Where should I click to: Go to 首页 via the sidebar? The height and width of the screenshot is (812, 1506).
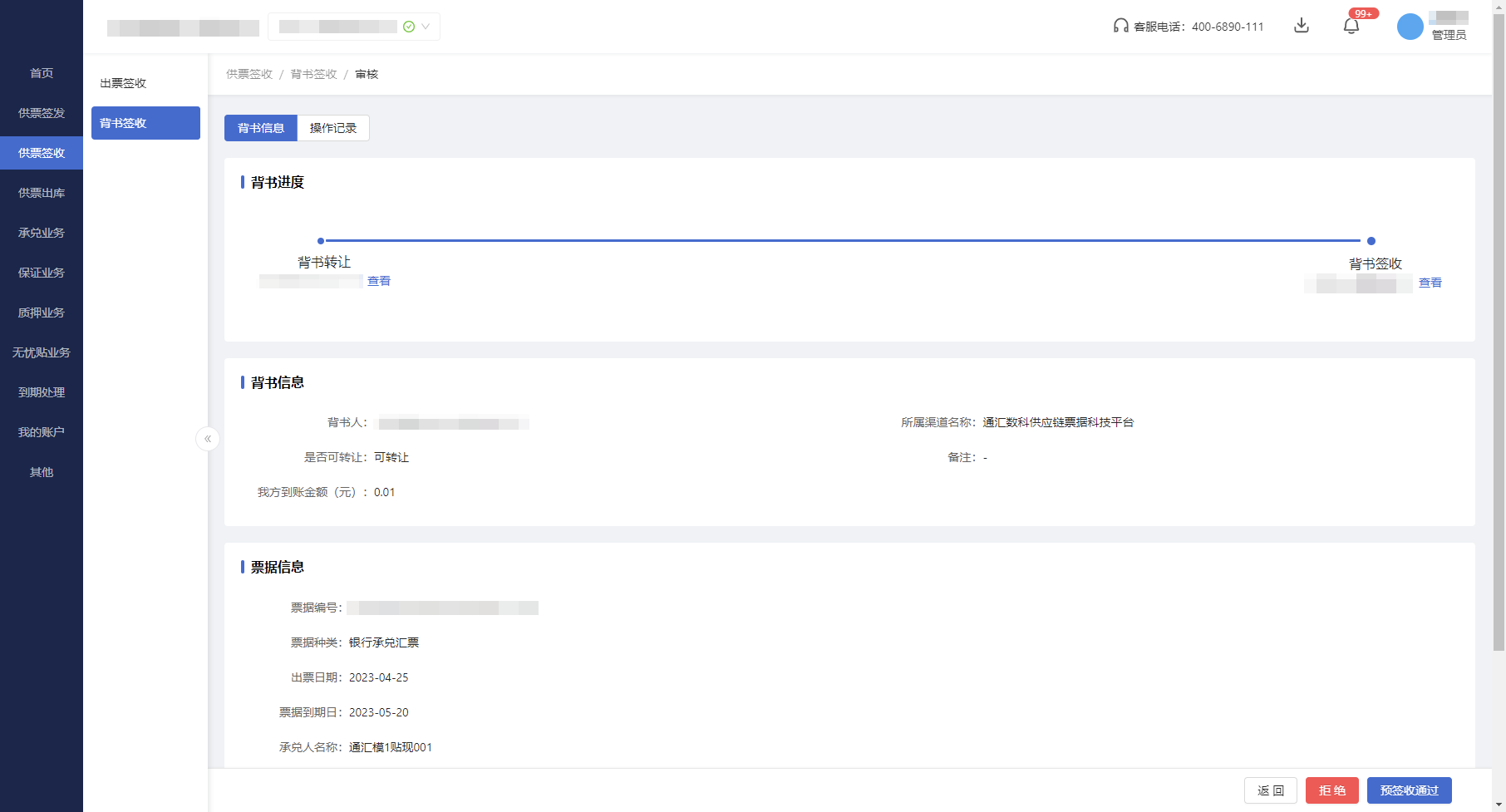pyautogui.click(x=41, y=72)
